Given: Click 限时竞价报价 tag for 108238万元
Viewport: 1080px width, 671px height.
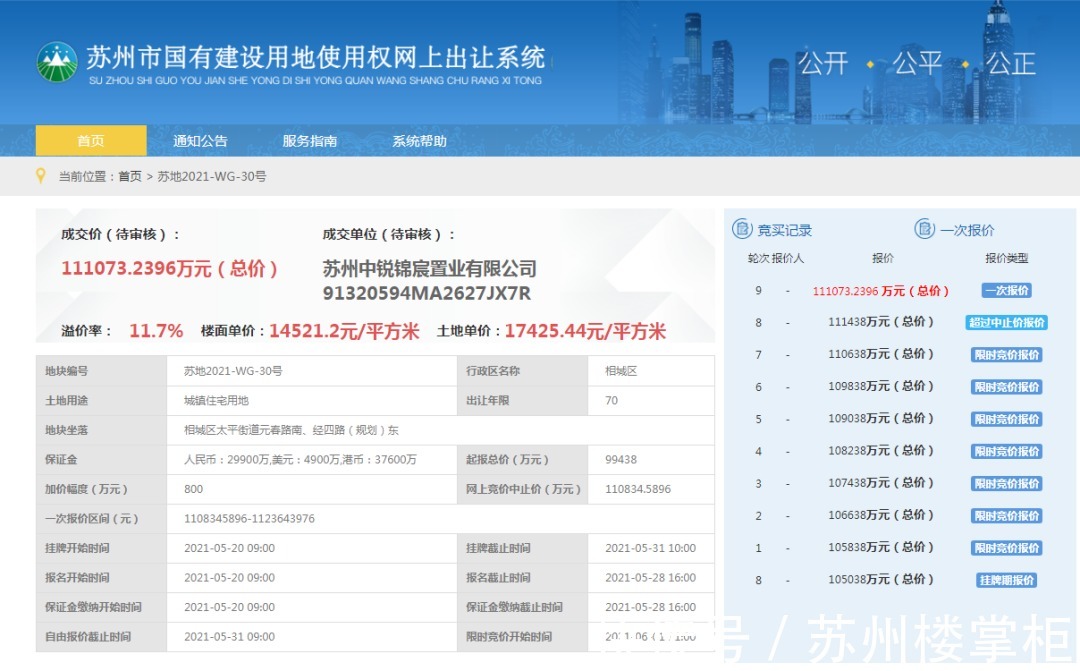Looking at the screenshot, I should tap(1006, 451).
